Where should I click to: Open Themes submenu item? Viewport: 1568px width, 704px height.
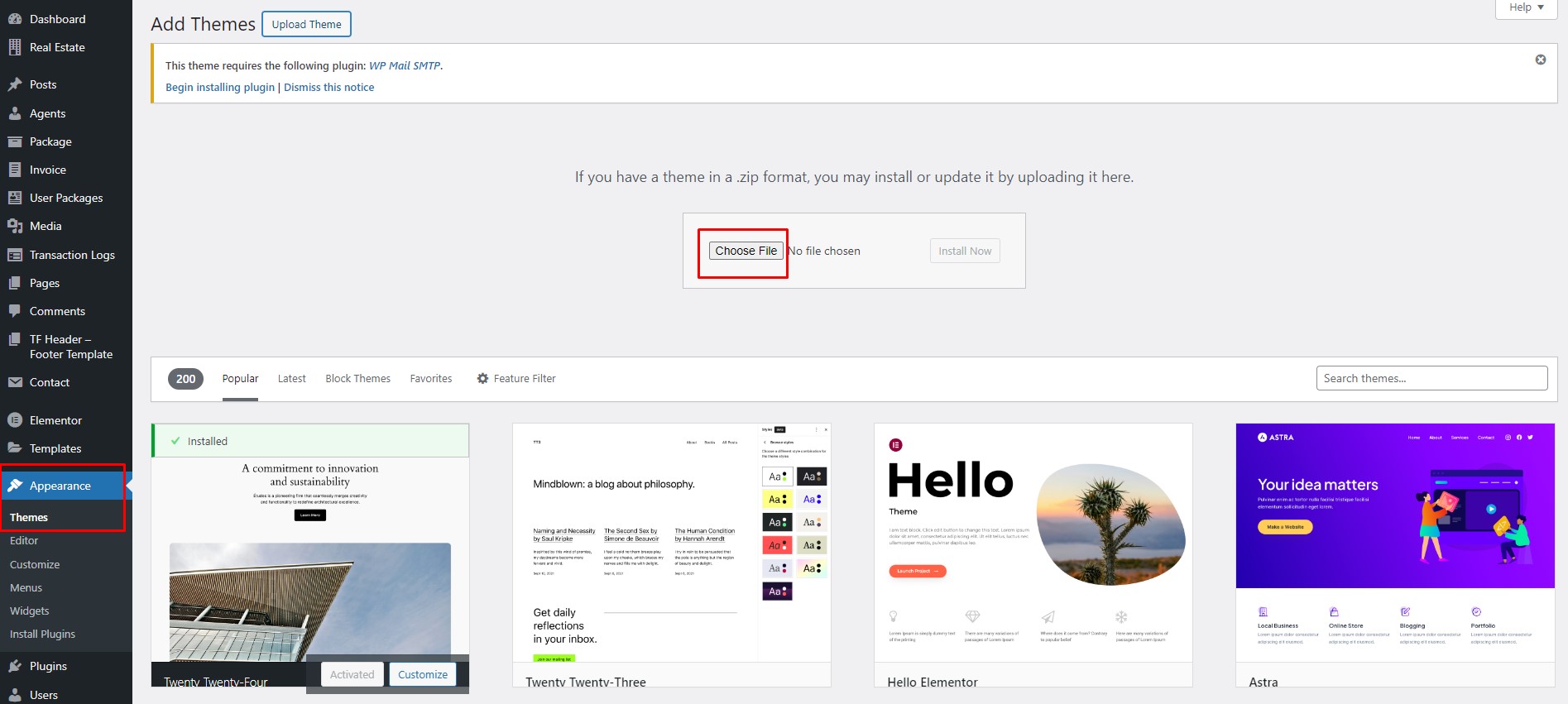(x=29, y=517)
